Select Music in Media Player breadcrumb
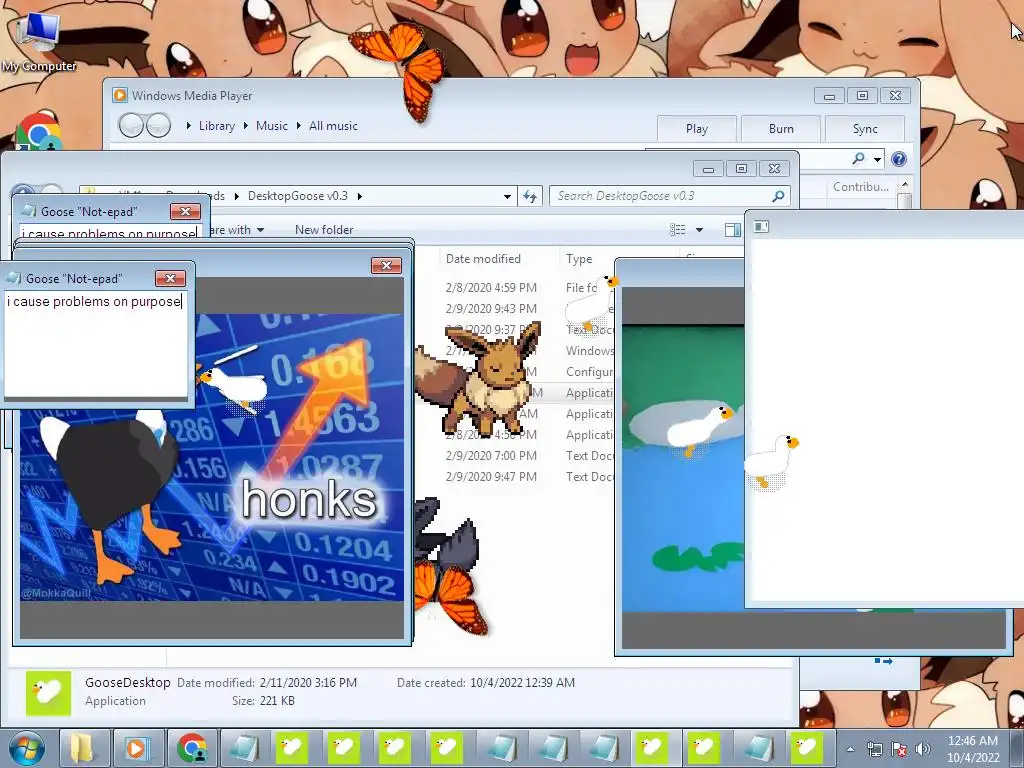Viewport: 1024px width, 768px height. point(272,126)
